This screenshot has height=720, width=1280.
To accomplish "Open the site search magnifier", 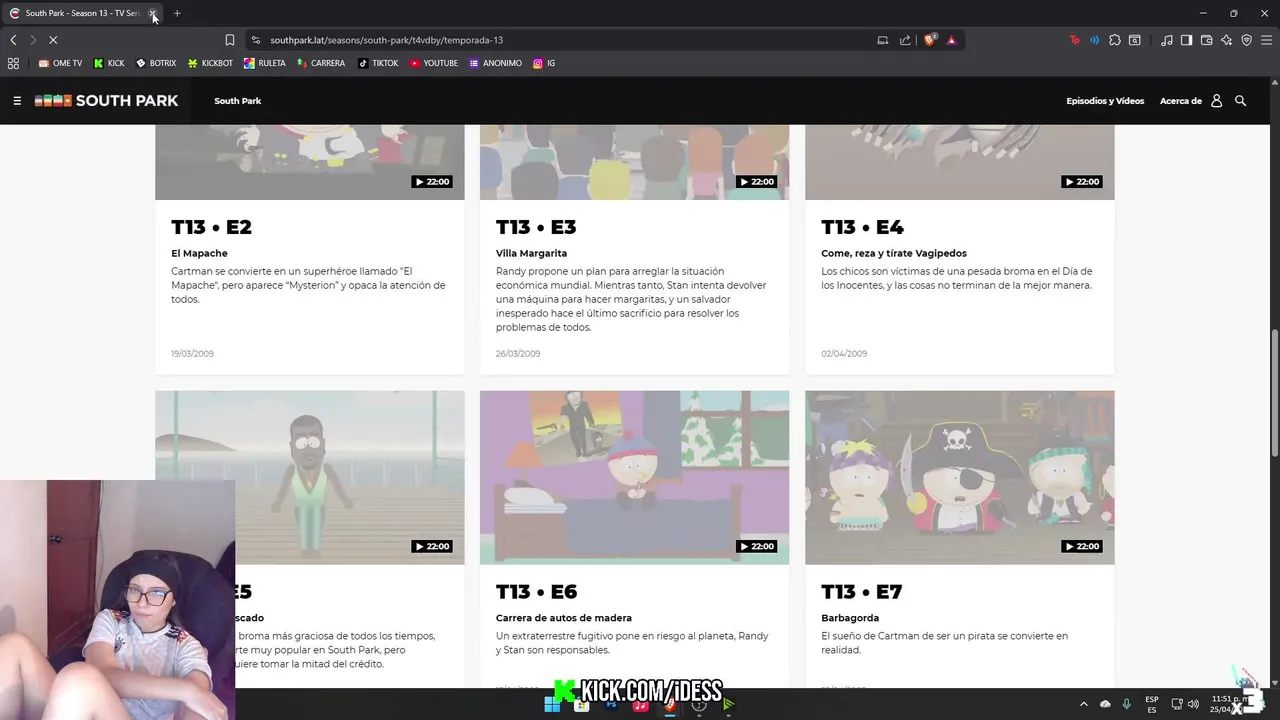I will pos(1241,101).
